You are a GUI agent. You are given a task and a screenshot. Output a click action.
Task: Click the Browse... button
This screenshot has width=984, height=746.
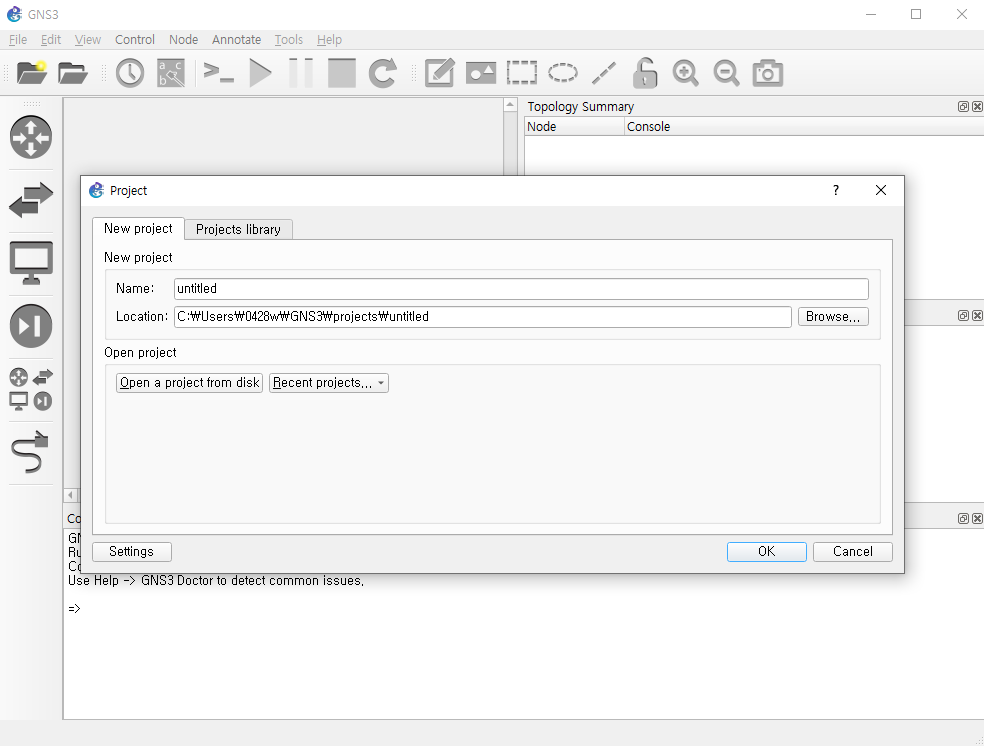(x=833, y=316)
